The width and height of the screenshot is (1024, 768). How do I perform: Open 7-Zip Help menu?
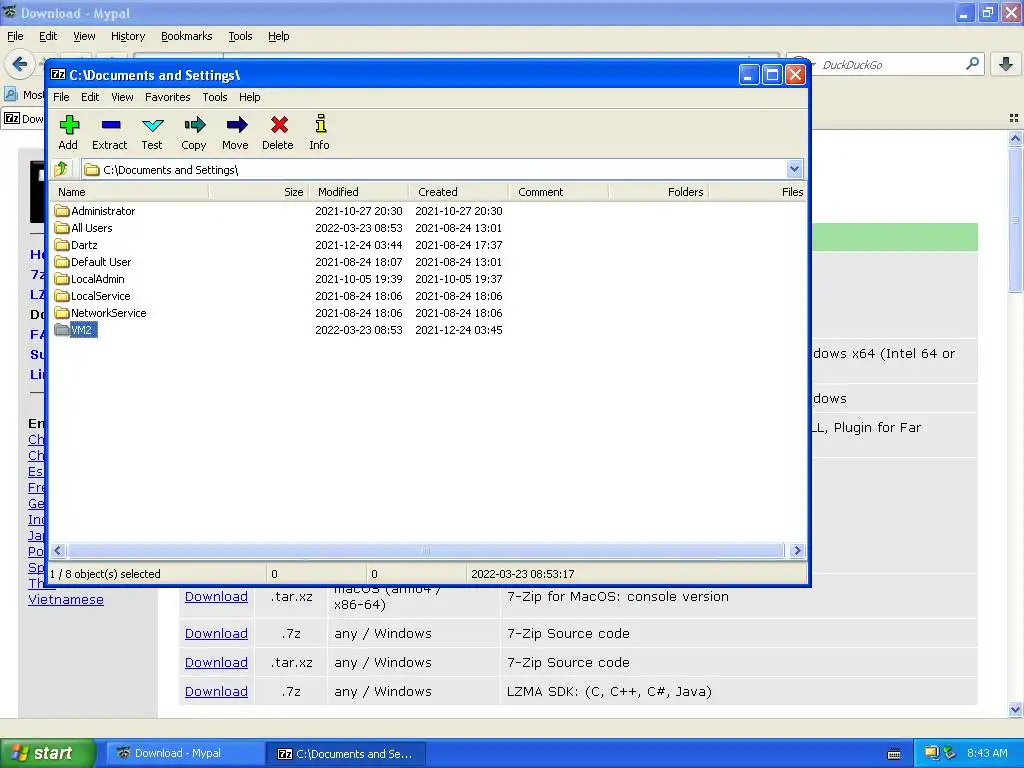click(249, 97)
